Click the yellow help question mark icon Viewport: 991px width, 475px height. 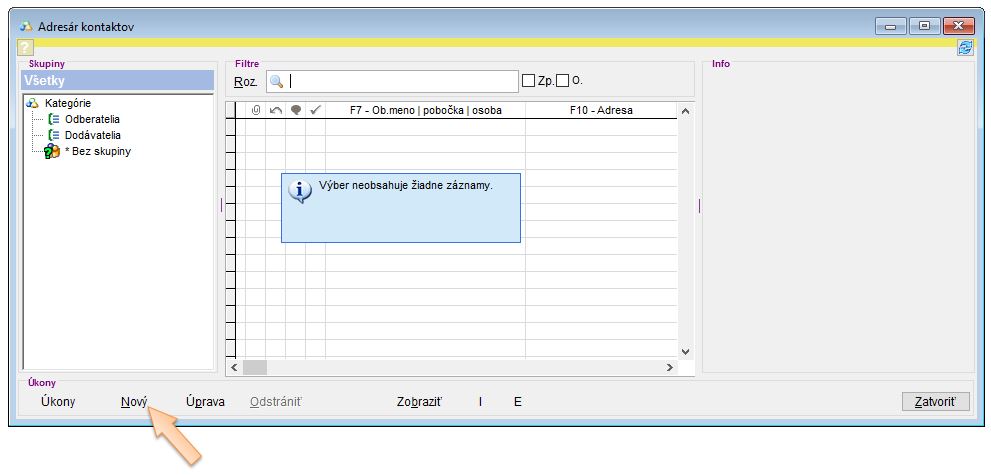26,48
